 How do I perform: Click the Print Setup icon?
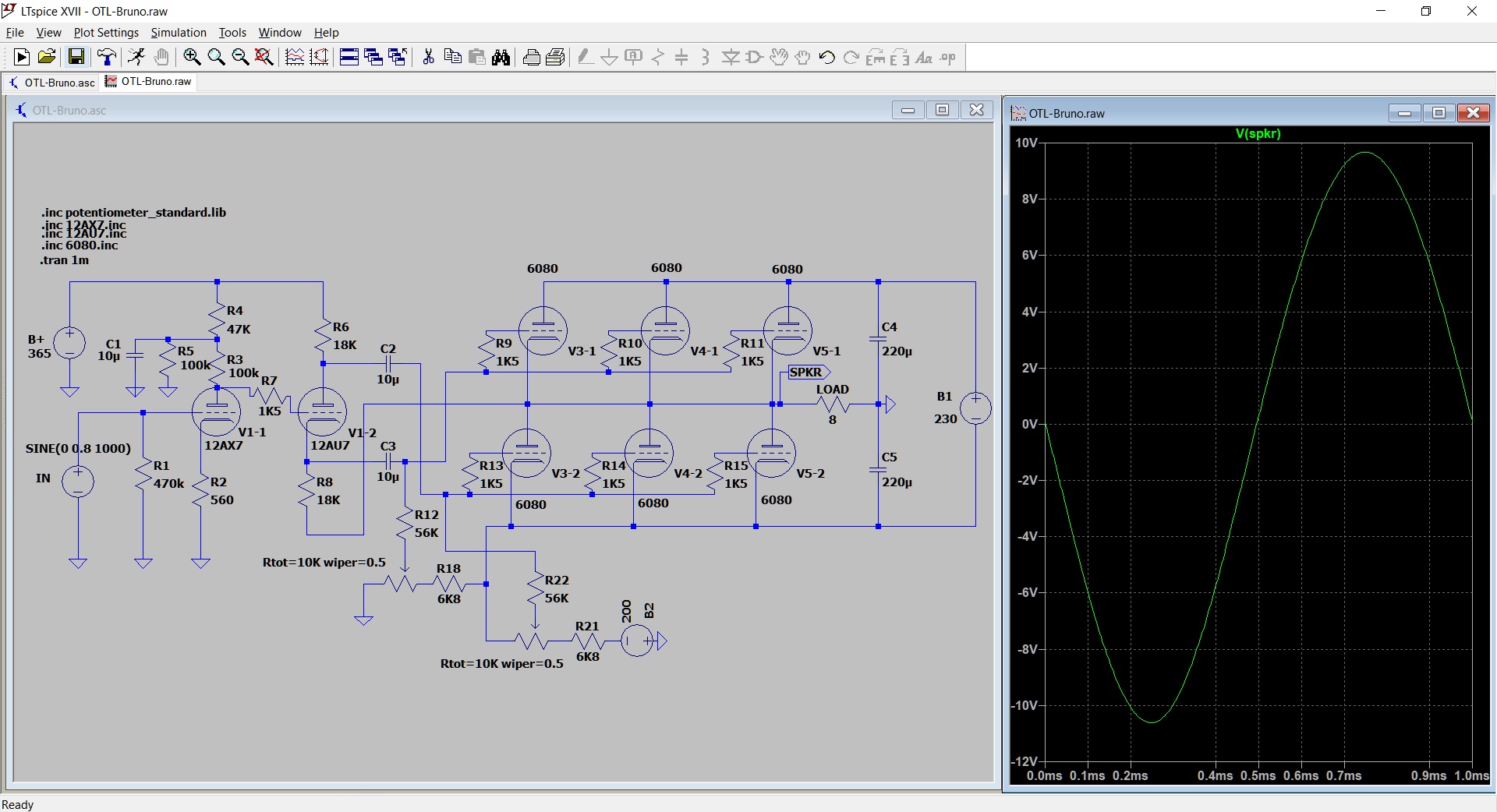pyautogui.click(x=556, y=57)
